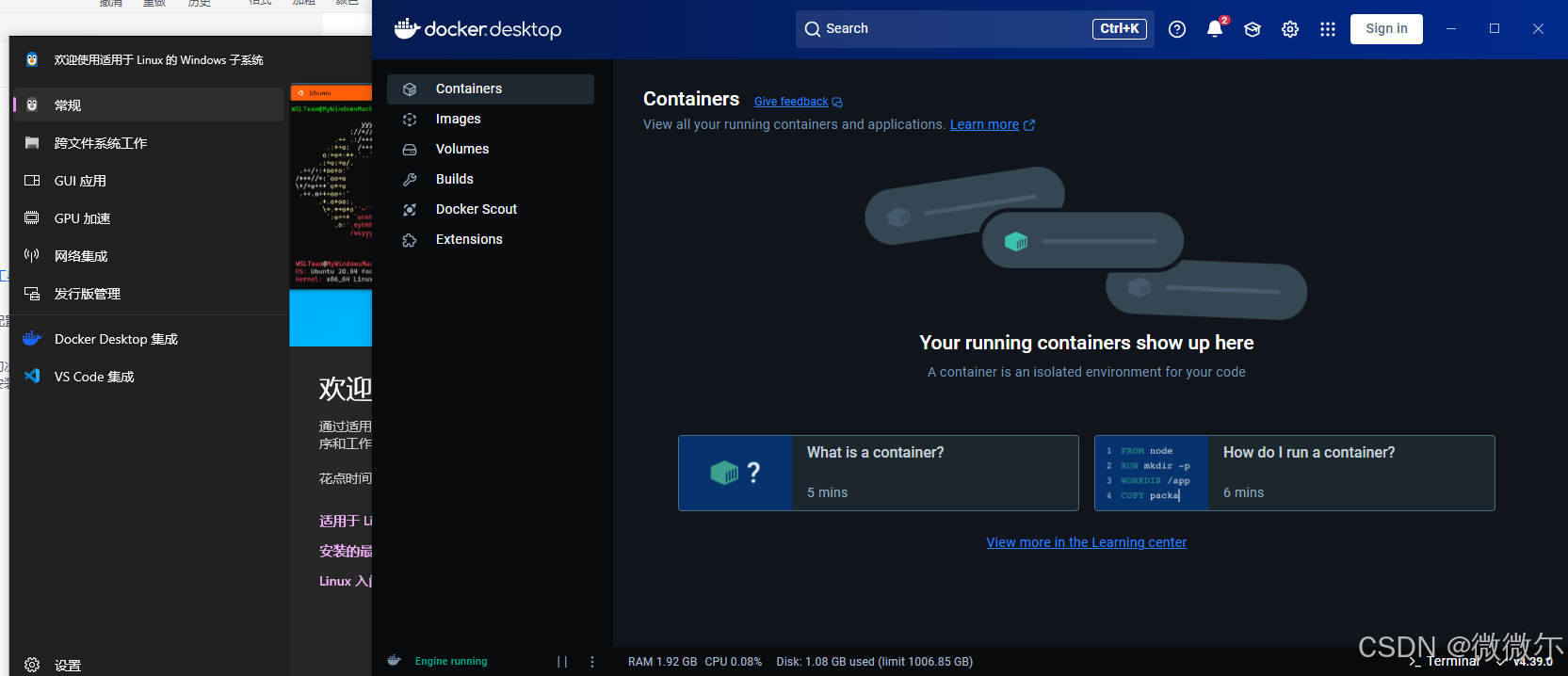Image resolution: width=1568 pixels, height=676 pixels.
Task: Open the apps grid icon
Action: tap(1328, 29)
